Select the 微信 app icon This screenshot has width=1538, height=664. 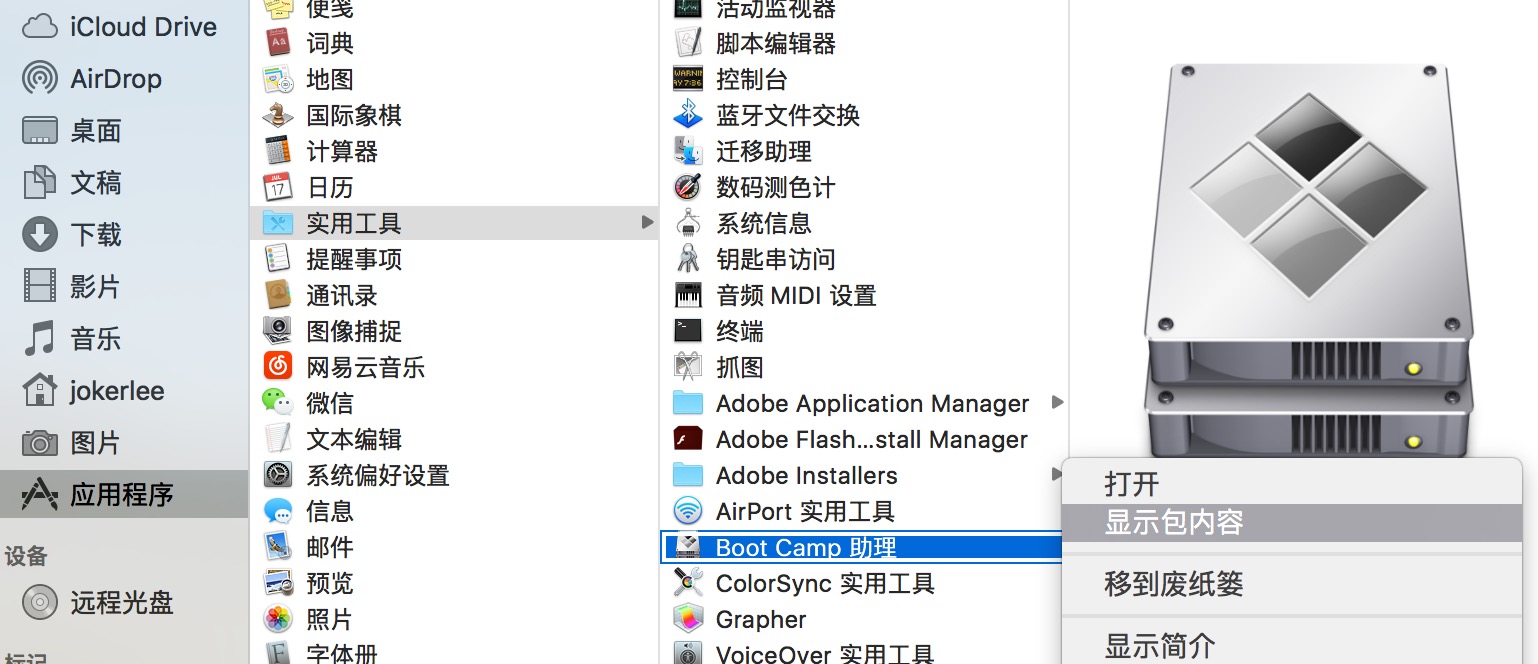point(277,403)
